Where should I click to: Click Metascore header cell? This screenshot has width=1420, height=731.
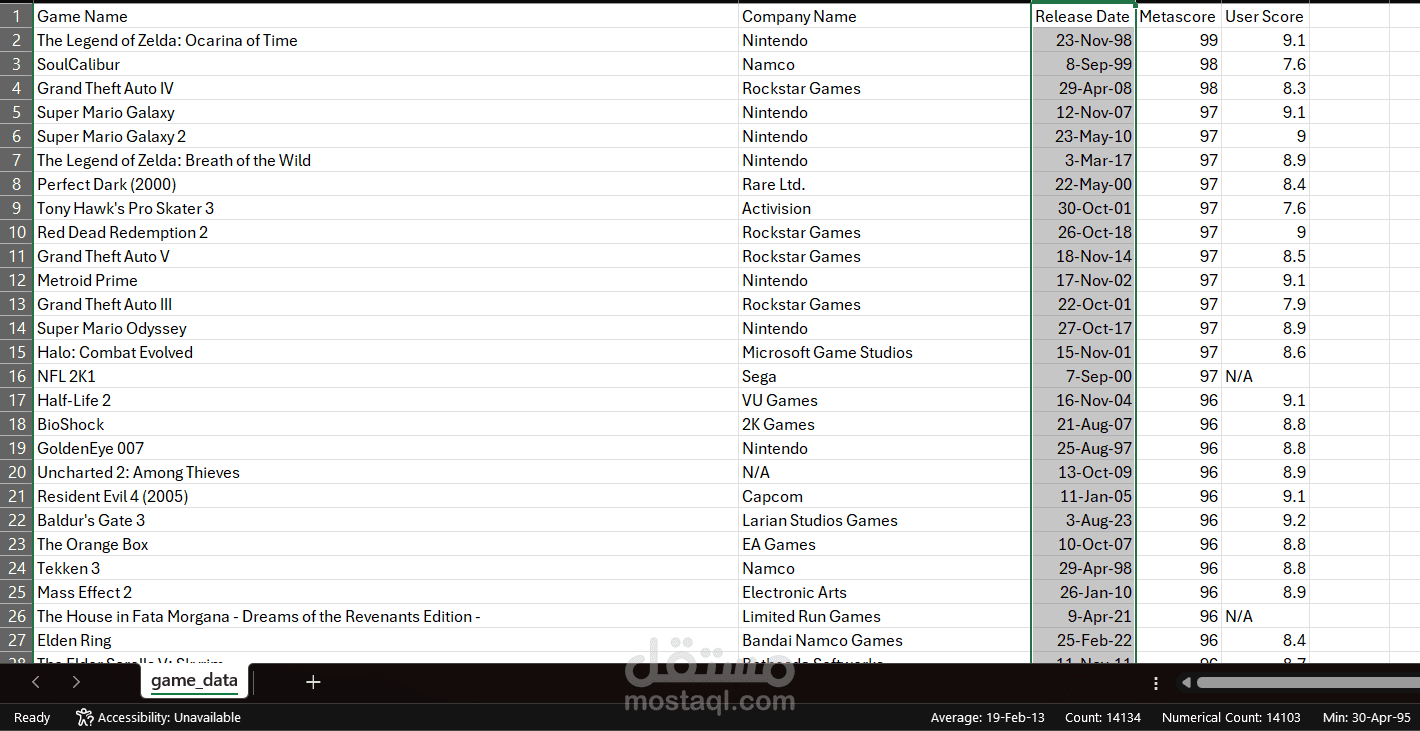tap(1179, 16)
